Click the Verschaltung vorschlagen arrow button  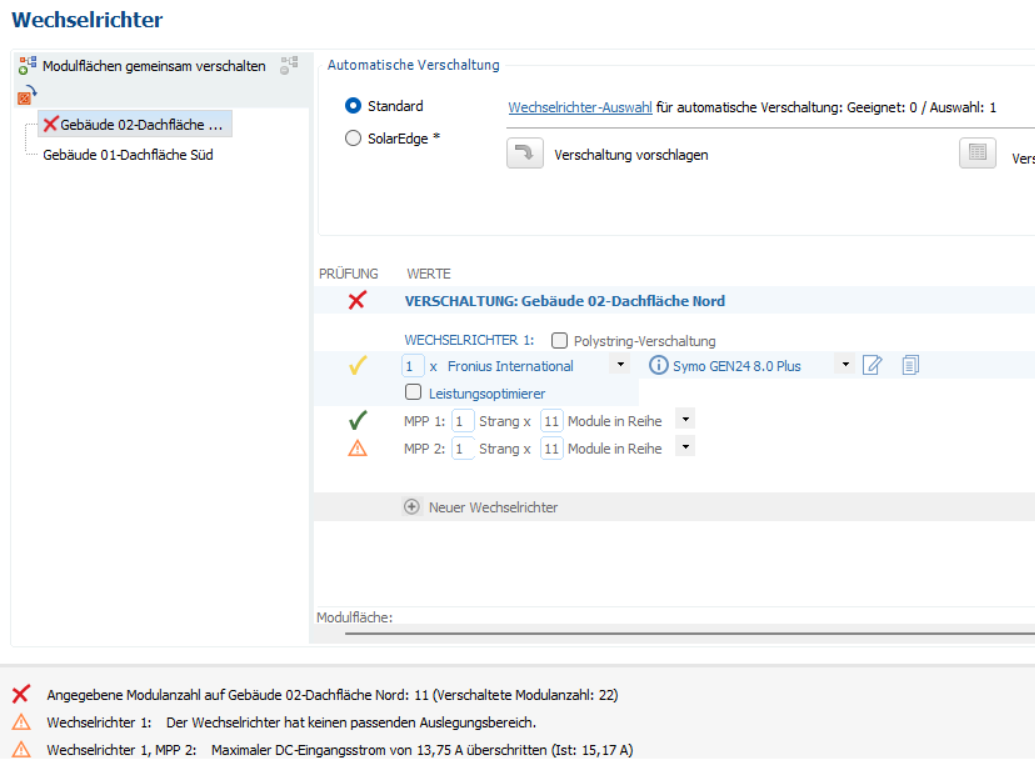click(525, 153)
